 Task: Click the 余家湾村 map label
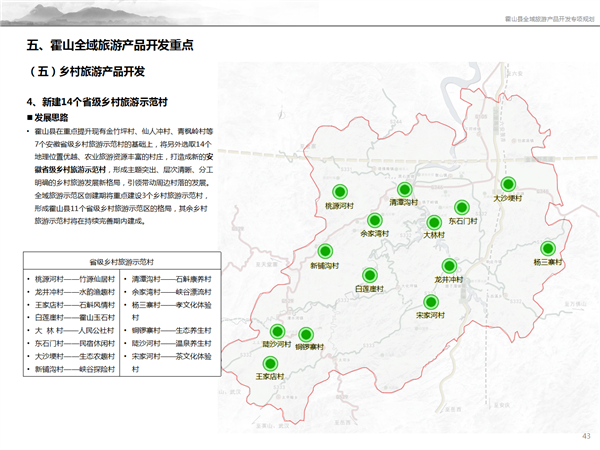[x=375, y=233]
